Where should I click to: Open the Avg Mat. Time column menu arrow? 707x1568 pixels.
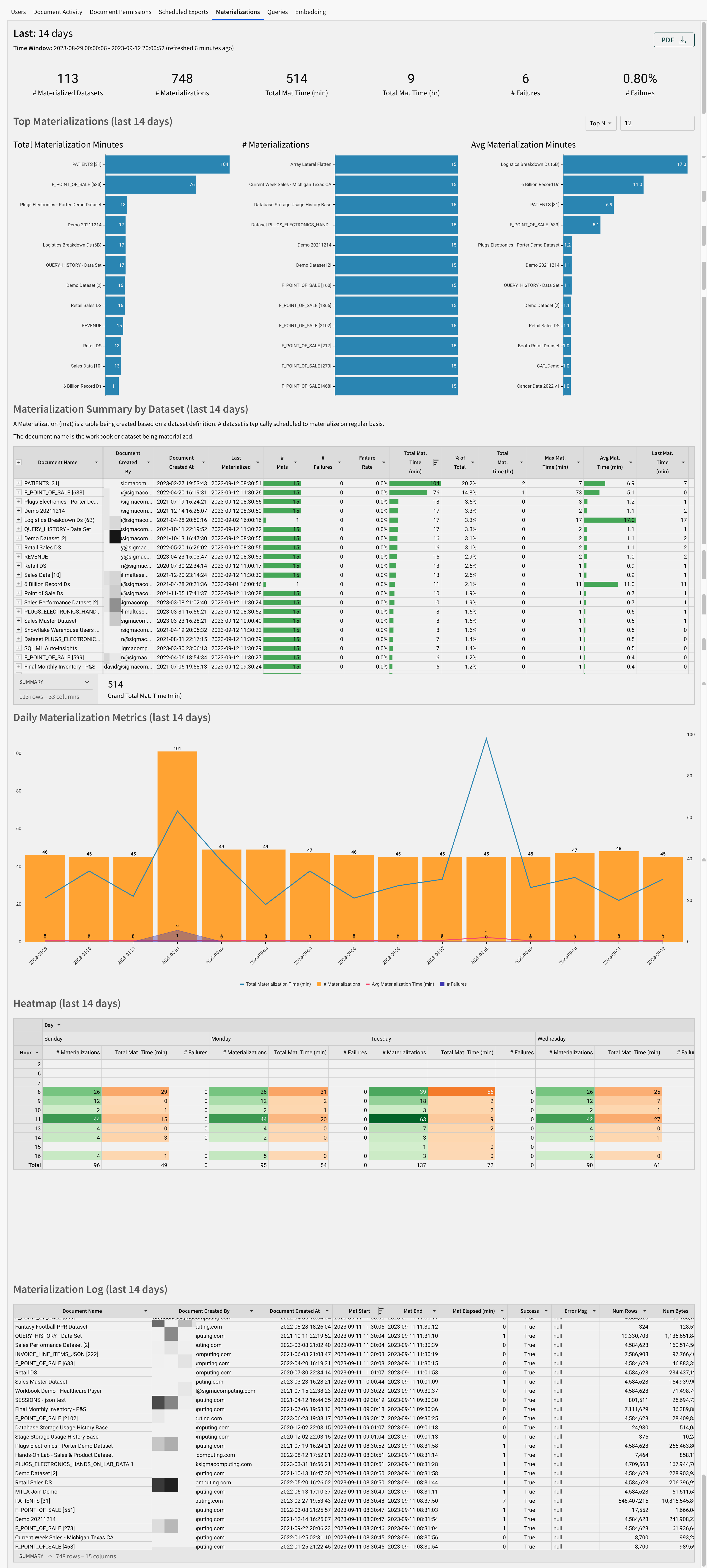point(631,463)
